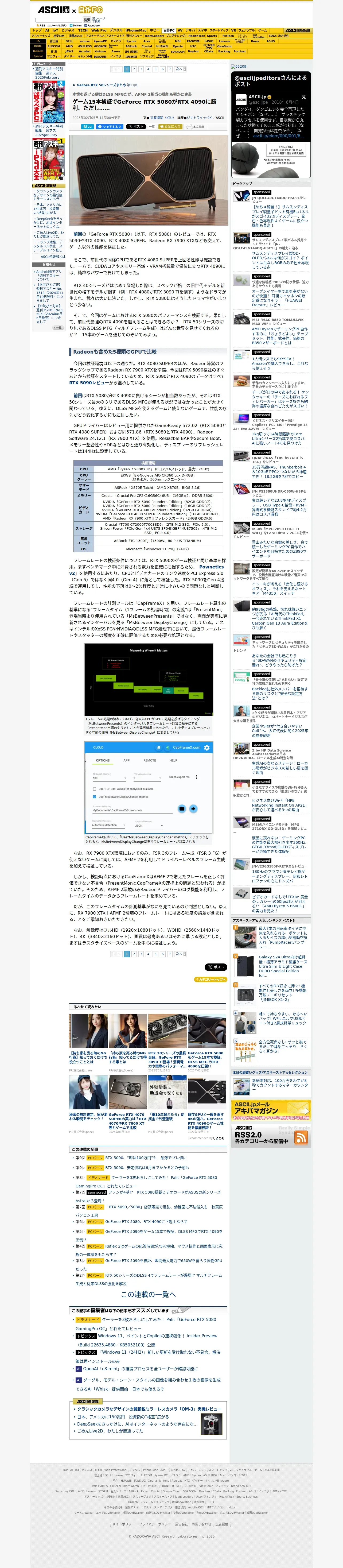
Task: Click 次へ in top pagination
Action: pos(180,69)
